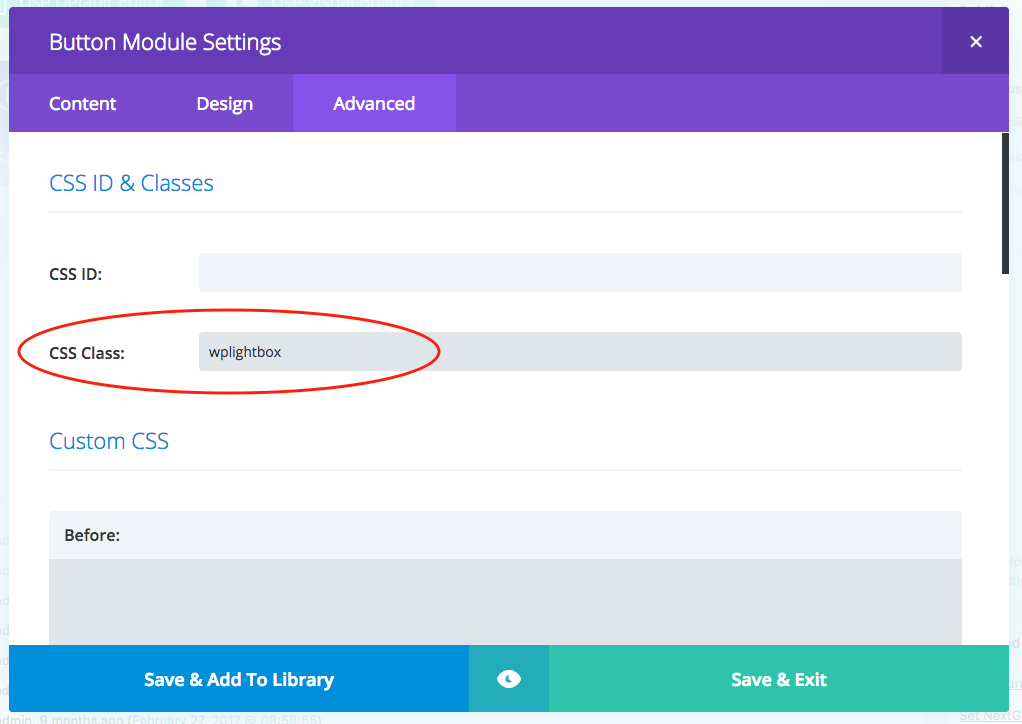This screenshot has height=724, width=1022.
Task: Close the Button Module Settings dialog
Action: click(976, 42)
